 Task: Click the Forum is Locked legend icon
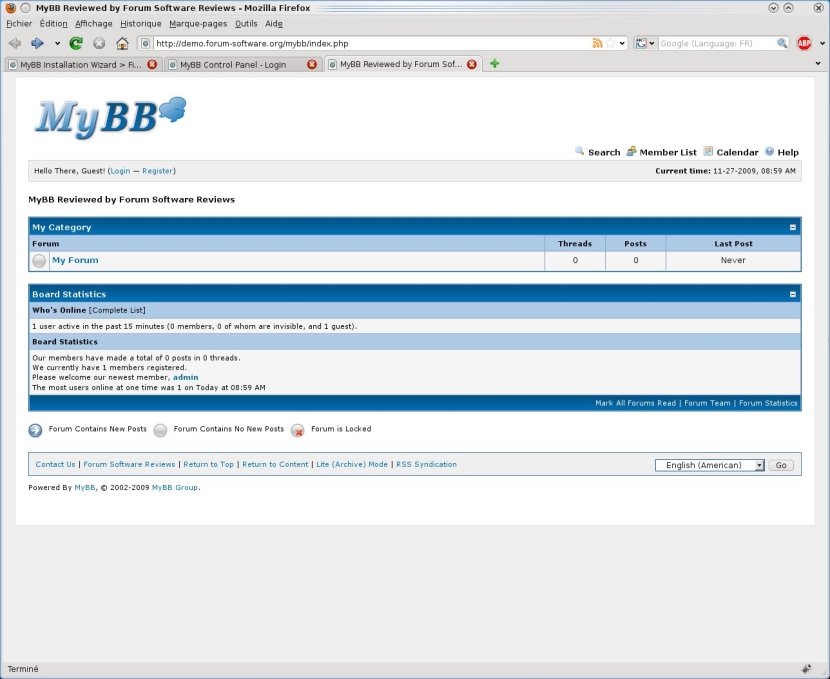[297, 430]
